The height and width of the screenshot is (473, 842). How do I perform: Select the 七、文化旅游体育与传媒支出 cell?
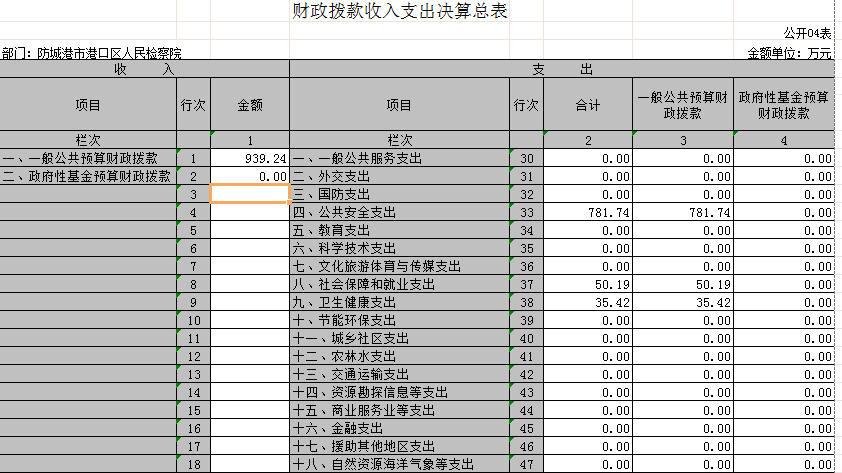400,266
